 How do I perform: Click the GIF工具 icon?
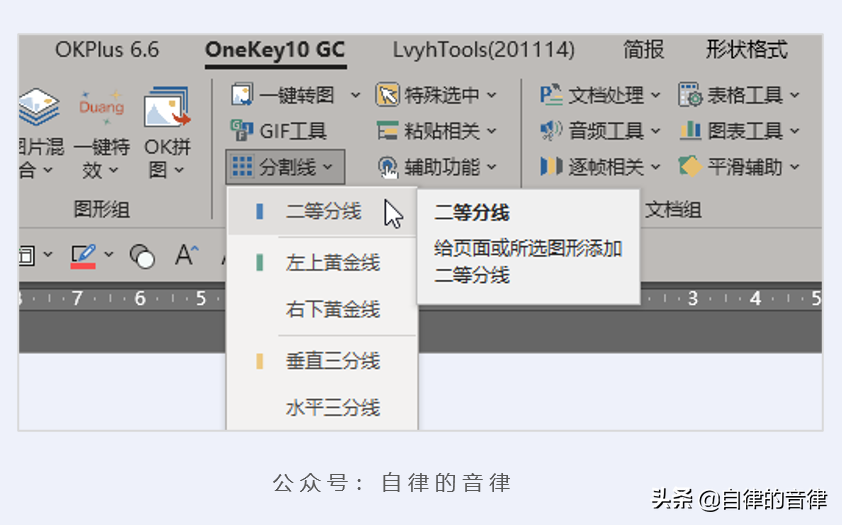point(242,130)
